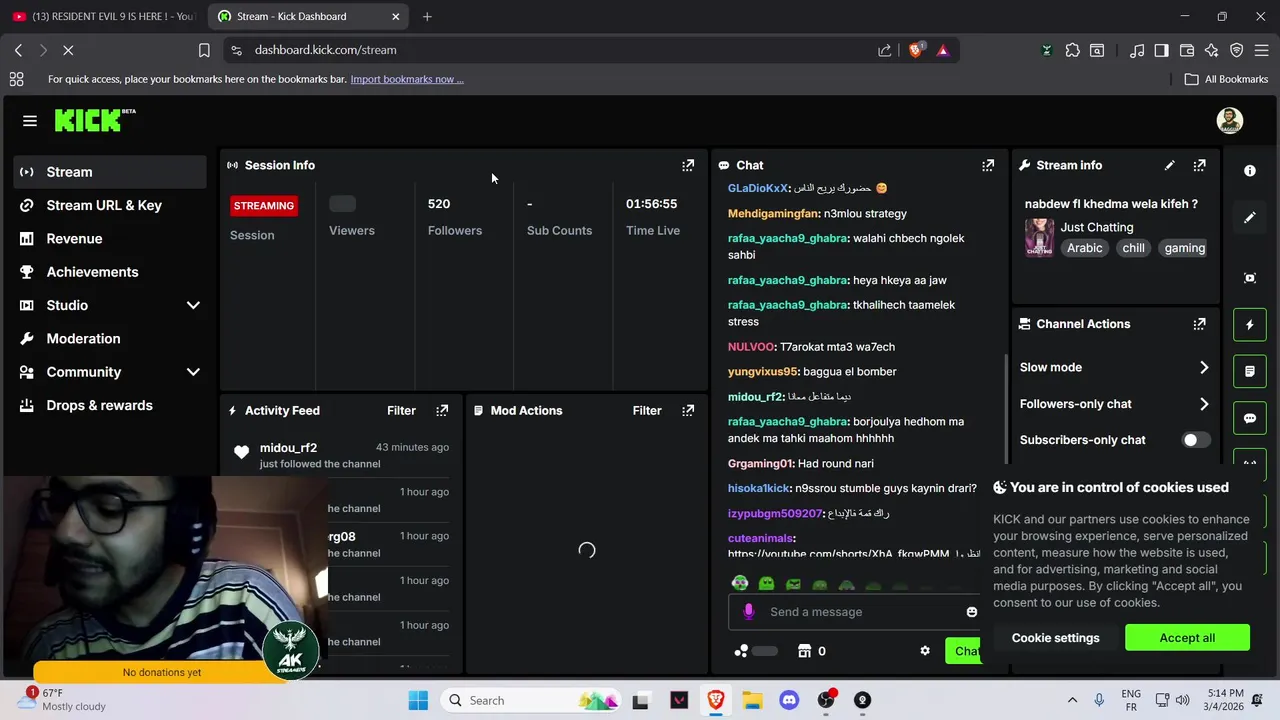Show hidden system tray icons

[x=1072, y=700]
